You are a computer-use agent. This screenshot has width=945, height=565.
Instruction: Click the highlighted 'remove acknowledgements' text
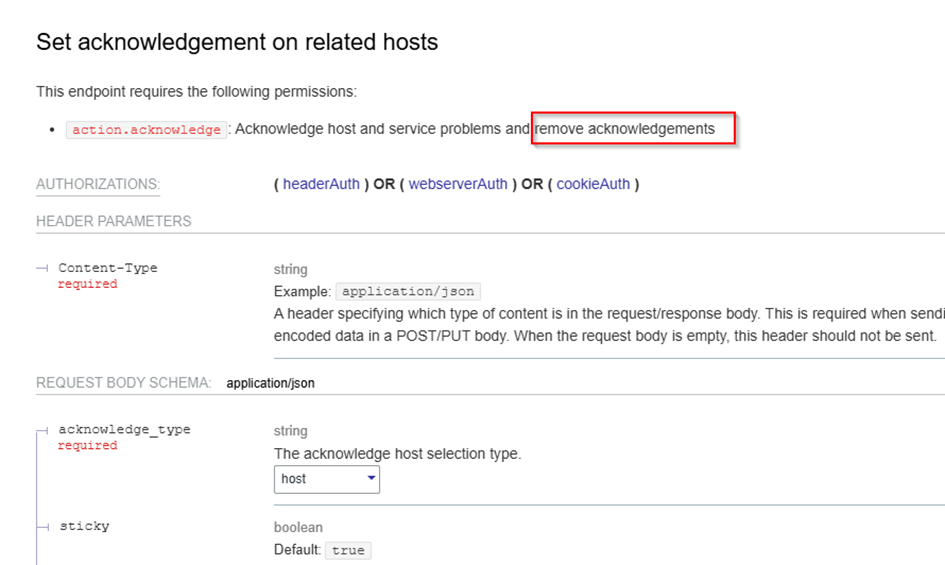[x=625, y=129]
